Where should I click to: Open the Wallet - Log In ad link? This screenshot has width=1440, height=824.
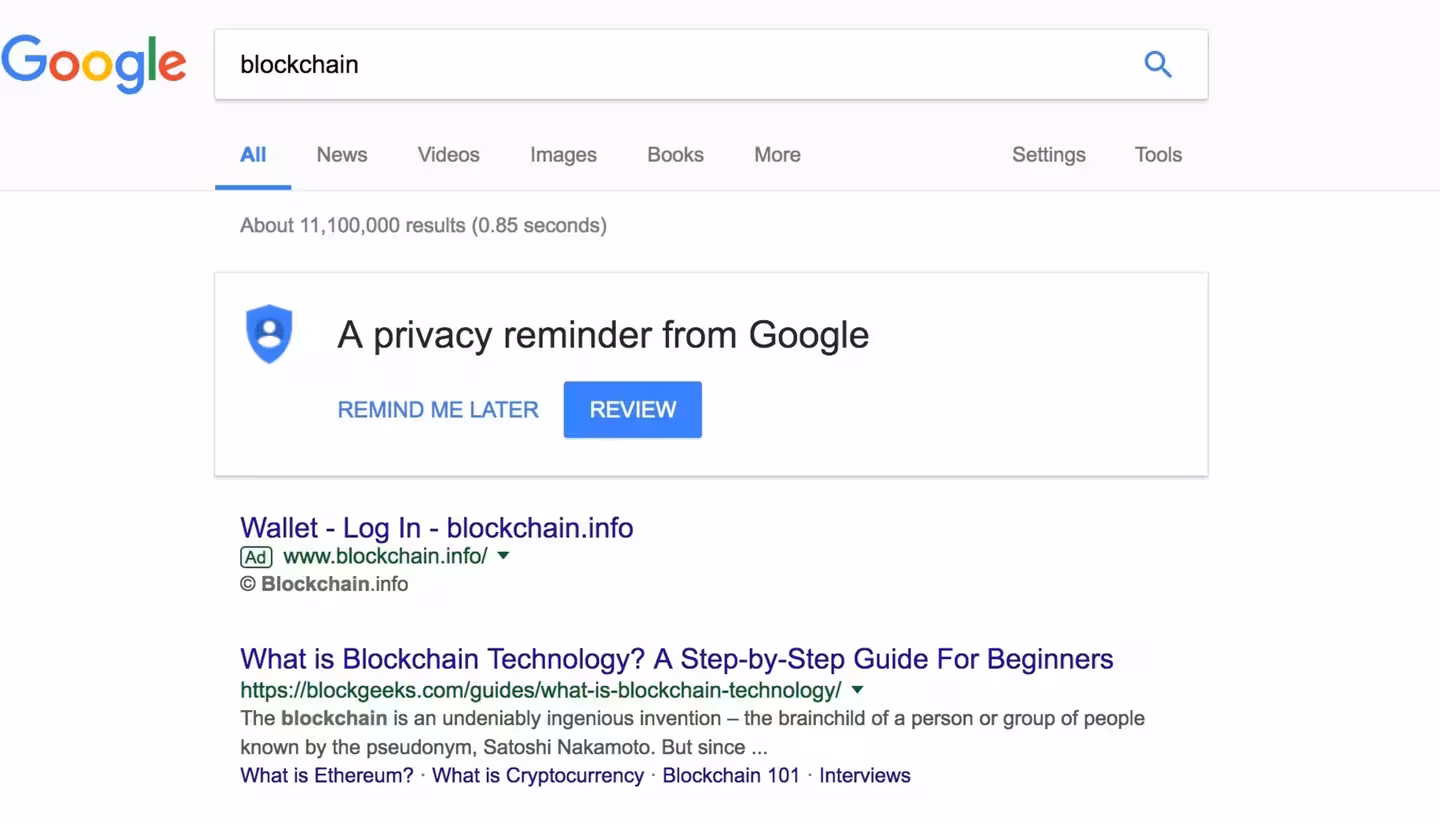(436, 528)
